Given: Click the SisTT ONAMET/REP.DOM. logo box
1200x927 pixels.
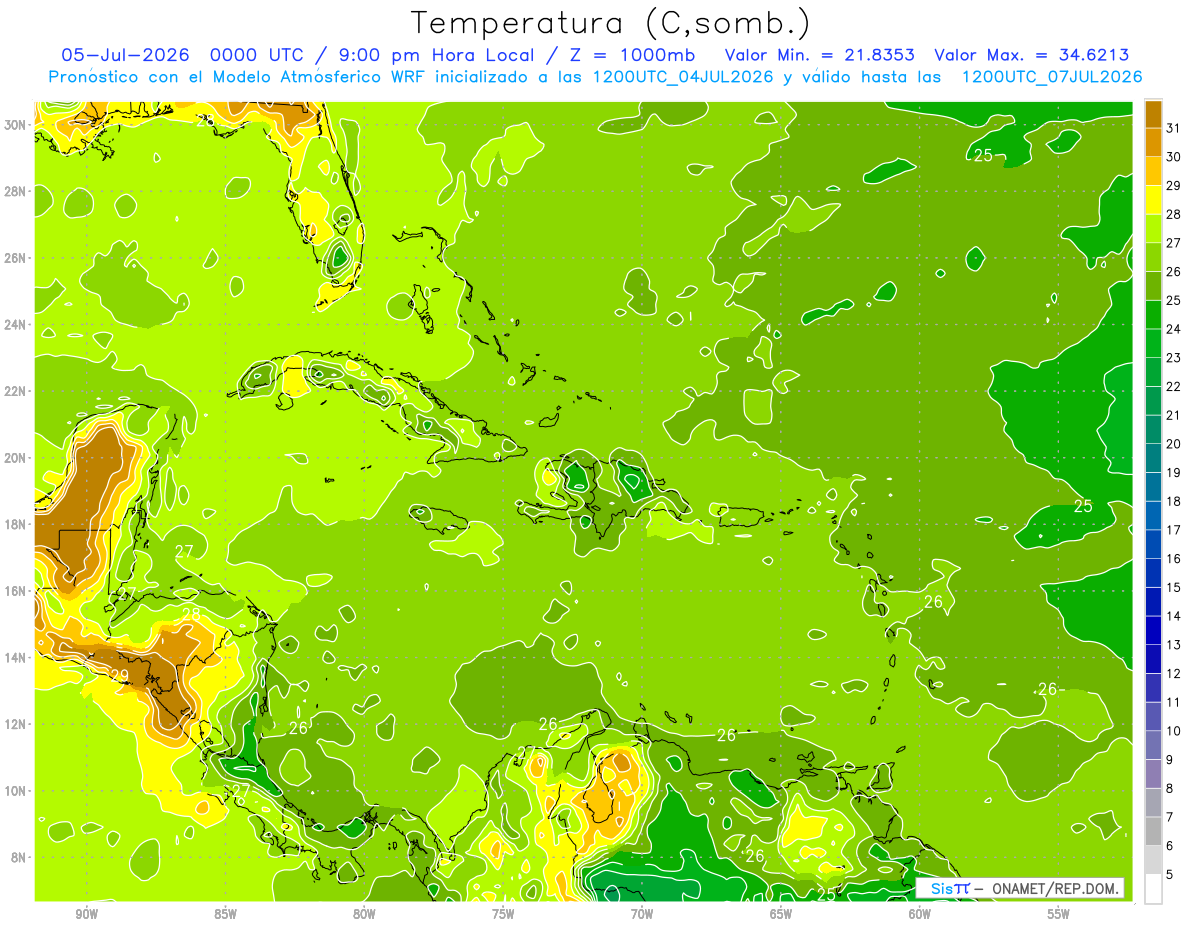Looking at the screenshot, I should [1020, 888].
